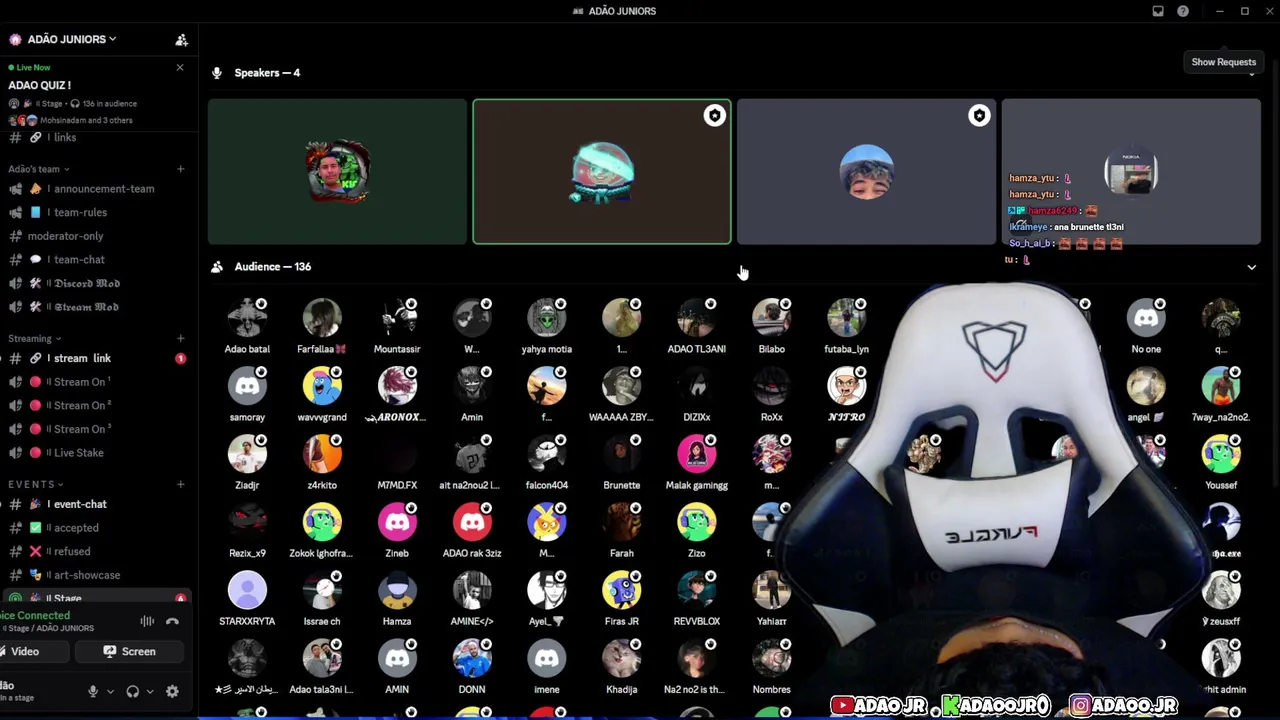The image size is (1280, 720).
Task: Click the Speakers — 4 header
Action: click(267, 73)
